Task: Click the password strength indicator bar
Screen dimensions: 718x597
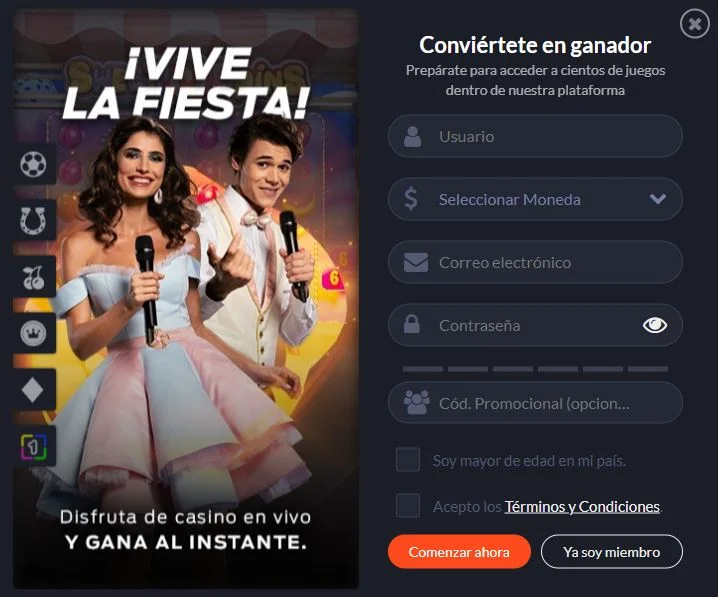Action: [x=535, y=369]
